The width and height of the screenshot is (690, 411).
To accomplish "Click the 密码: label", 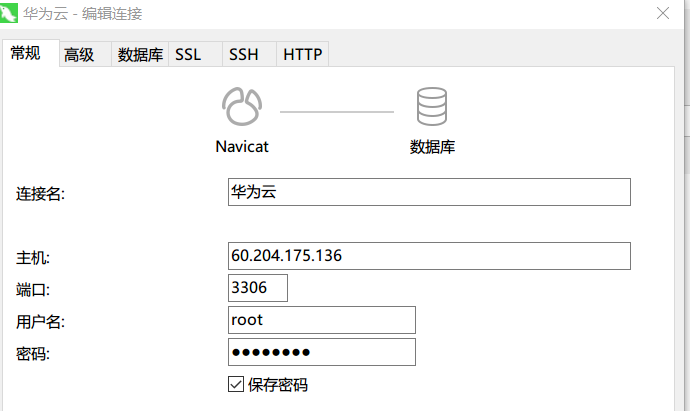I will click(33, 354).
